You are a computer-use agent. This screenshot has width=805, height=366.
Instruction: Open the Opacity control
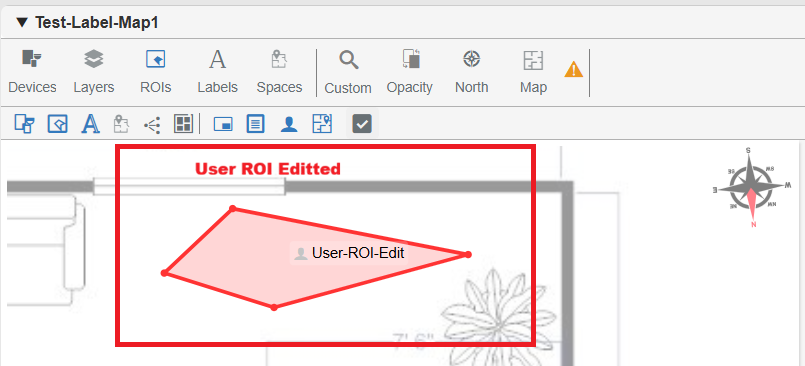tap(410, 72)
